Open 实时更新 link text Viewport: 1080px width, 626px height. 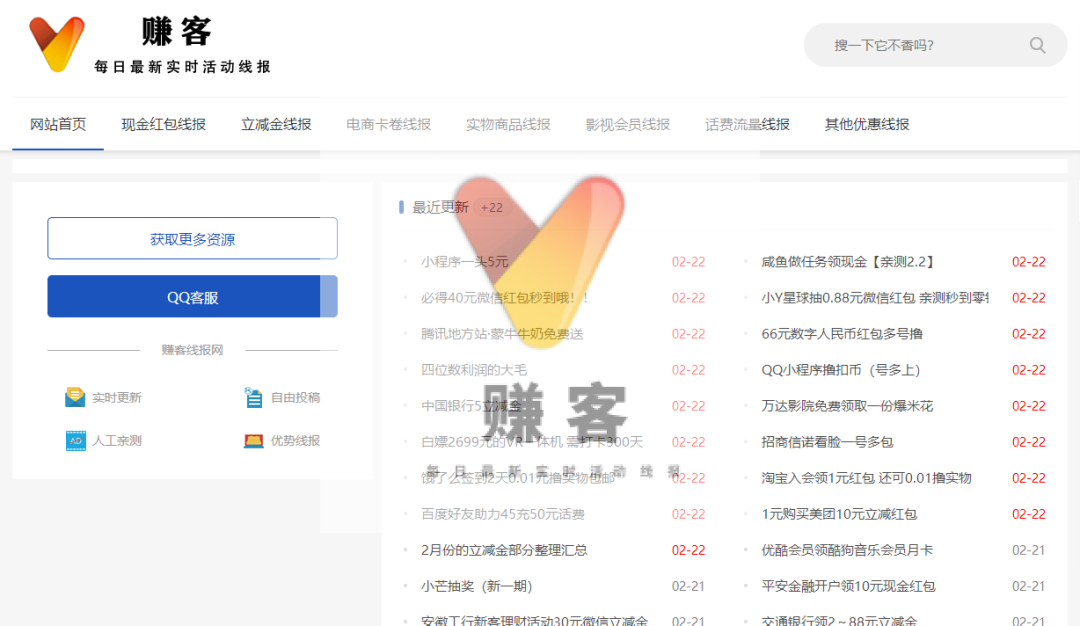(x=116, y=397)
